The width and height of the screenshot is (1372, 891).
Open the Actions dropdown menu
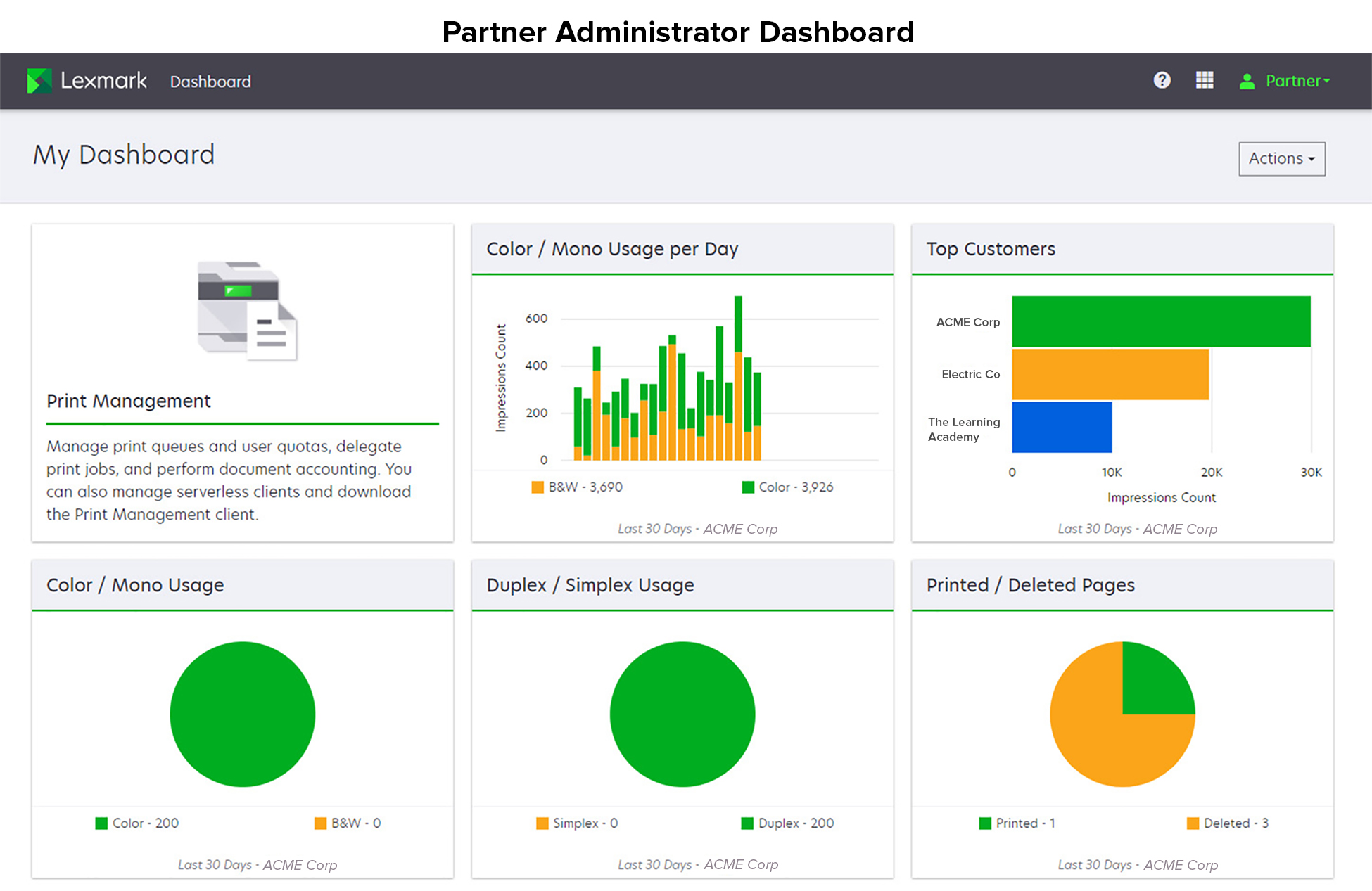1281,159
